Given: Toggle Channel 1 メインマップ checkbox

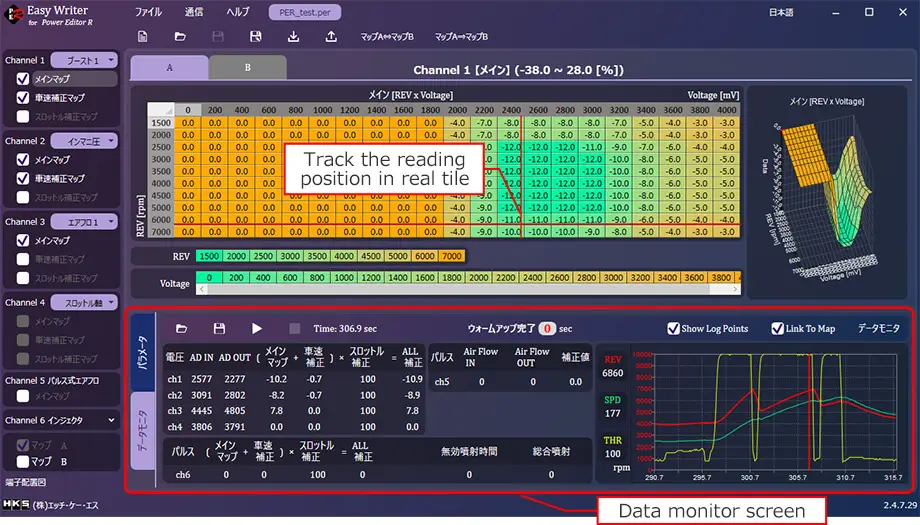Looking at the screenshot, I should (x=23, y=79).
